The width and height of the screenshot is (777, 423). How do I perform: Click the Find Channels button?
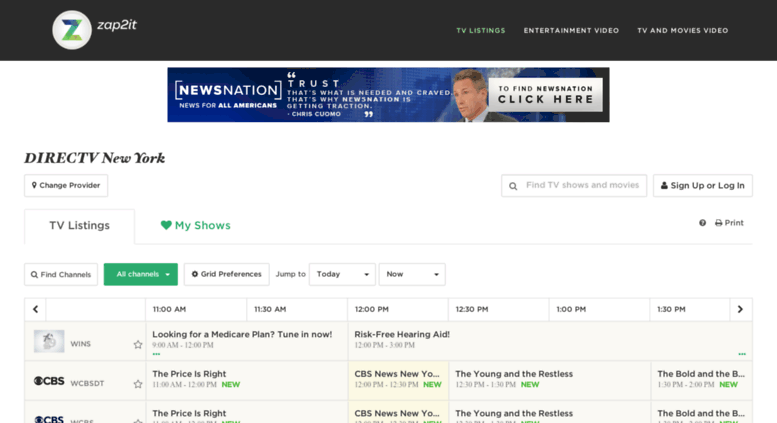(x=61, y=274)
